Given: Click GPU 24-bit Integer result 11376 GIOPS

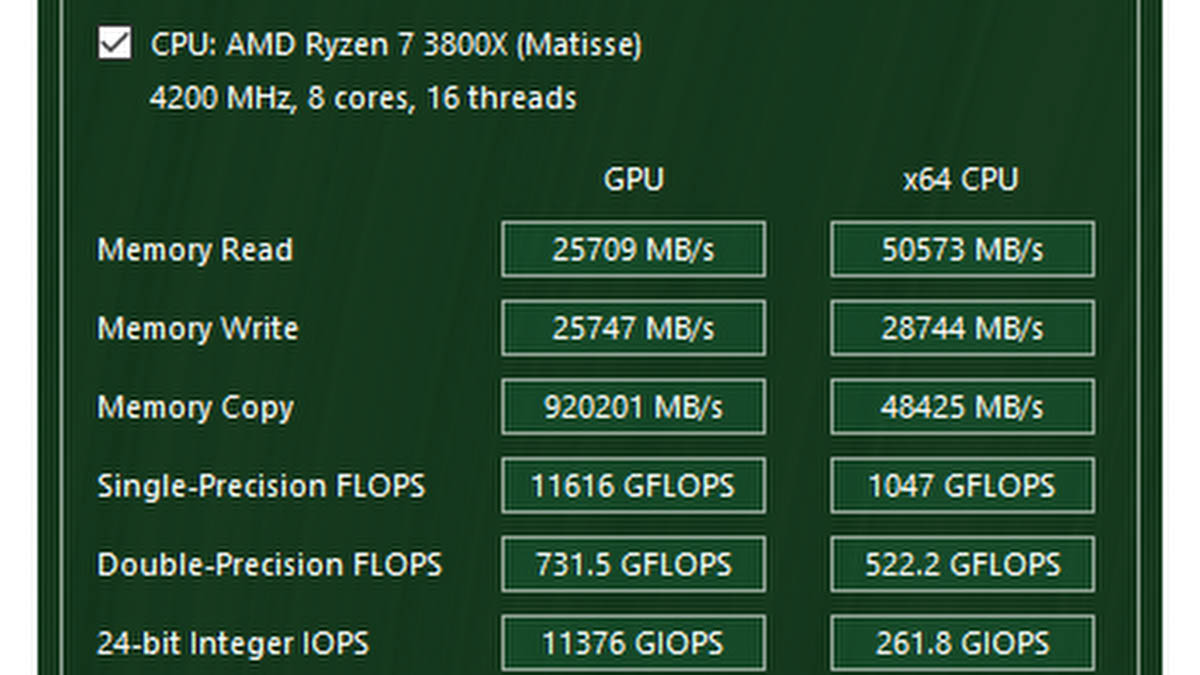Looking at the screenshot, I should (633, 643).
